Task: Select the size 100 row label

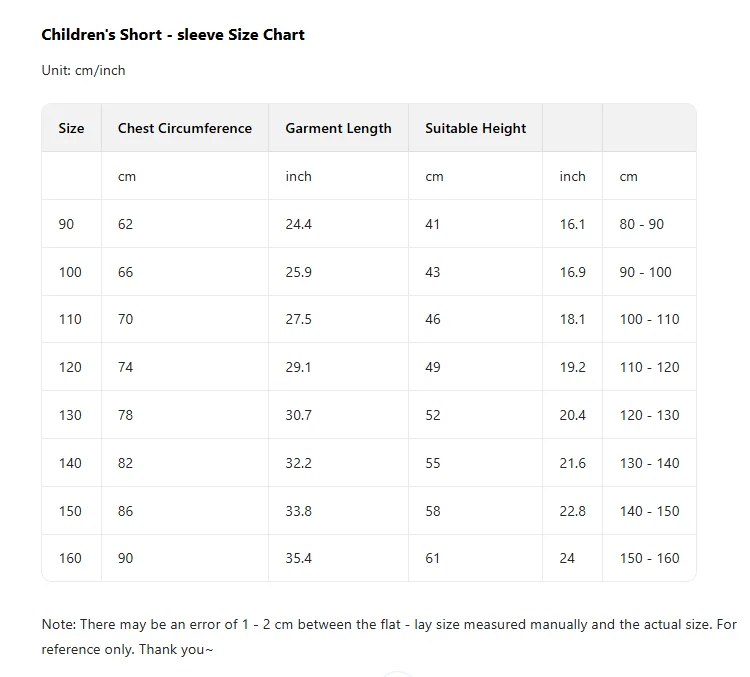Action: [70, 272]
